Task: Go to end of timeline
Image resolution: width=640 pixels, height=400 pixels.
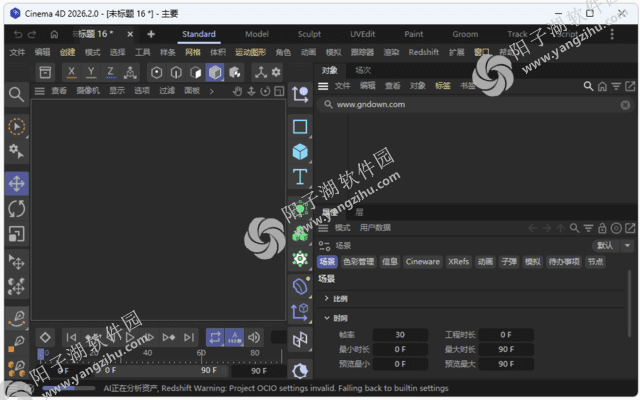Action: [x=189, y=337]
